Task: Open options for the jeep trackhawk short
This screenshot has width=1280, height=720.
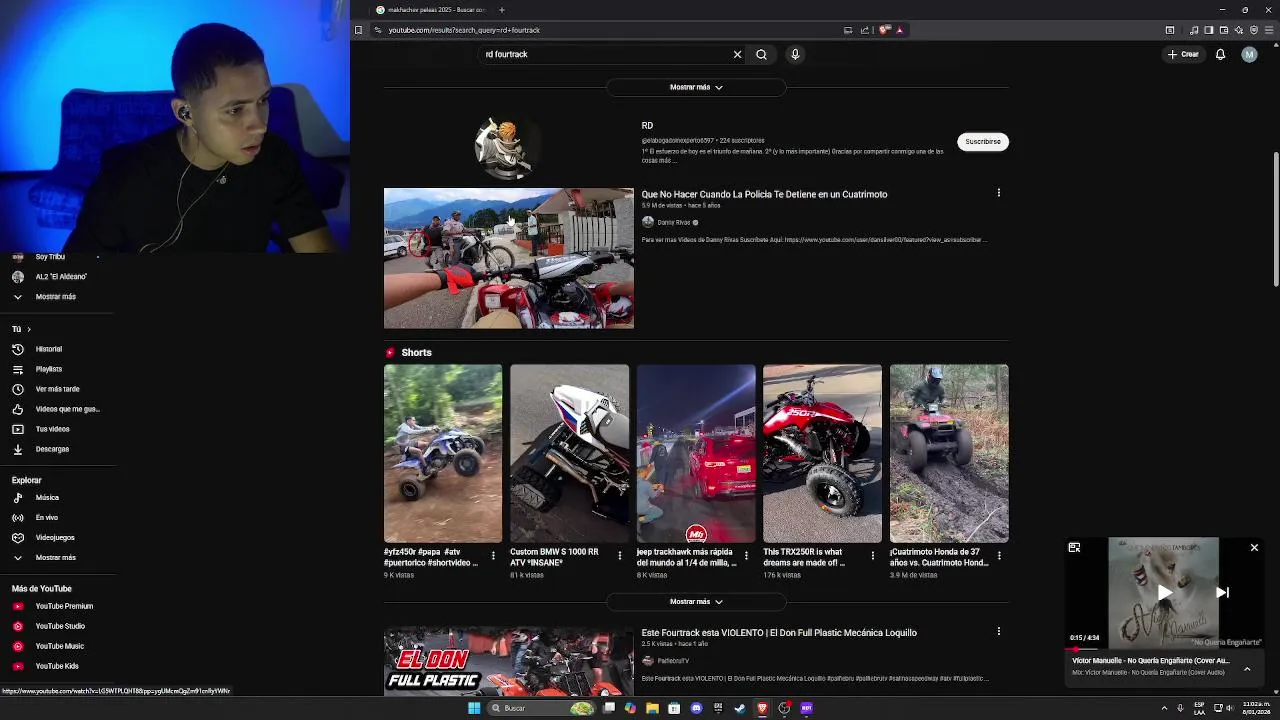Action: [746, 556]
